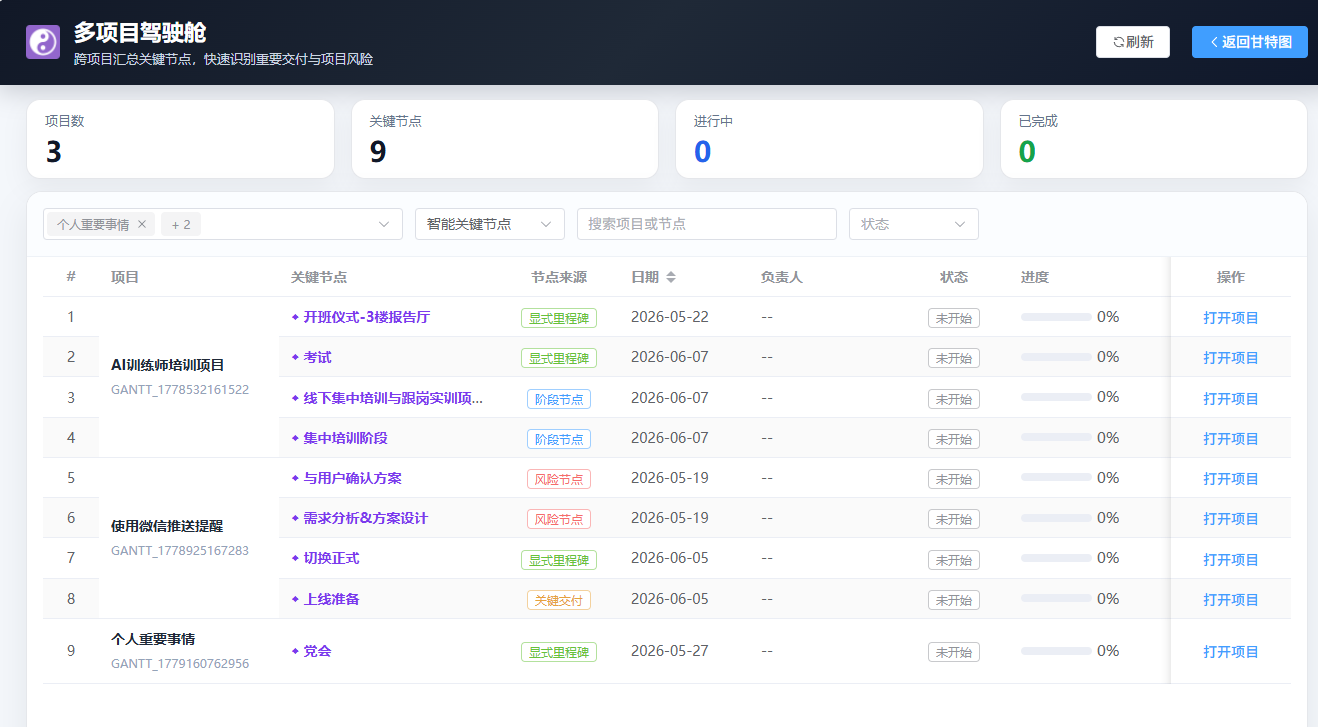Image resolution: width=1318 pixels, height=727 pixels.
Task: Click the AI训练师培训项目 project name
Action: (x=168, y=365)
